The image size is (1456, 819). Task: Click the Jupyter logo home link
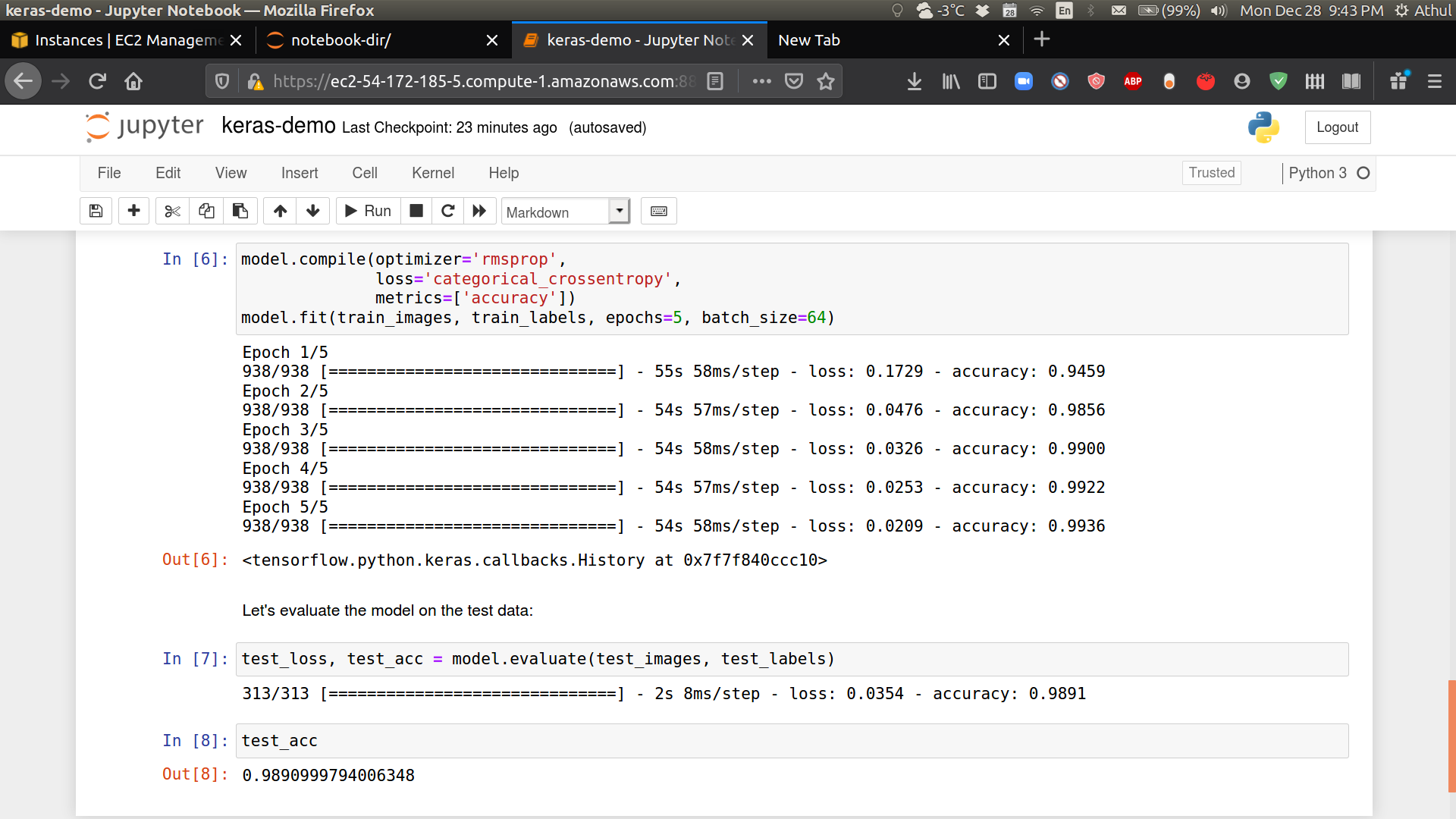pos(143,127)
